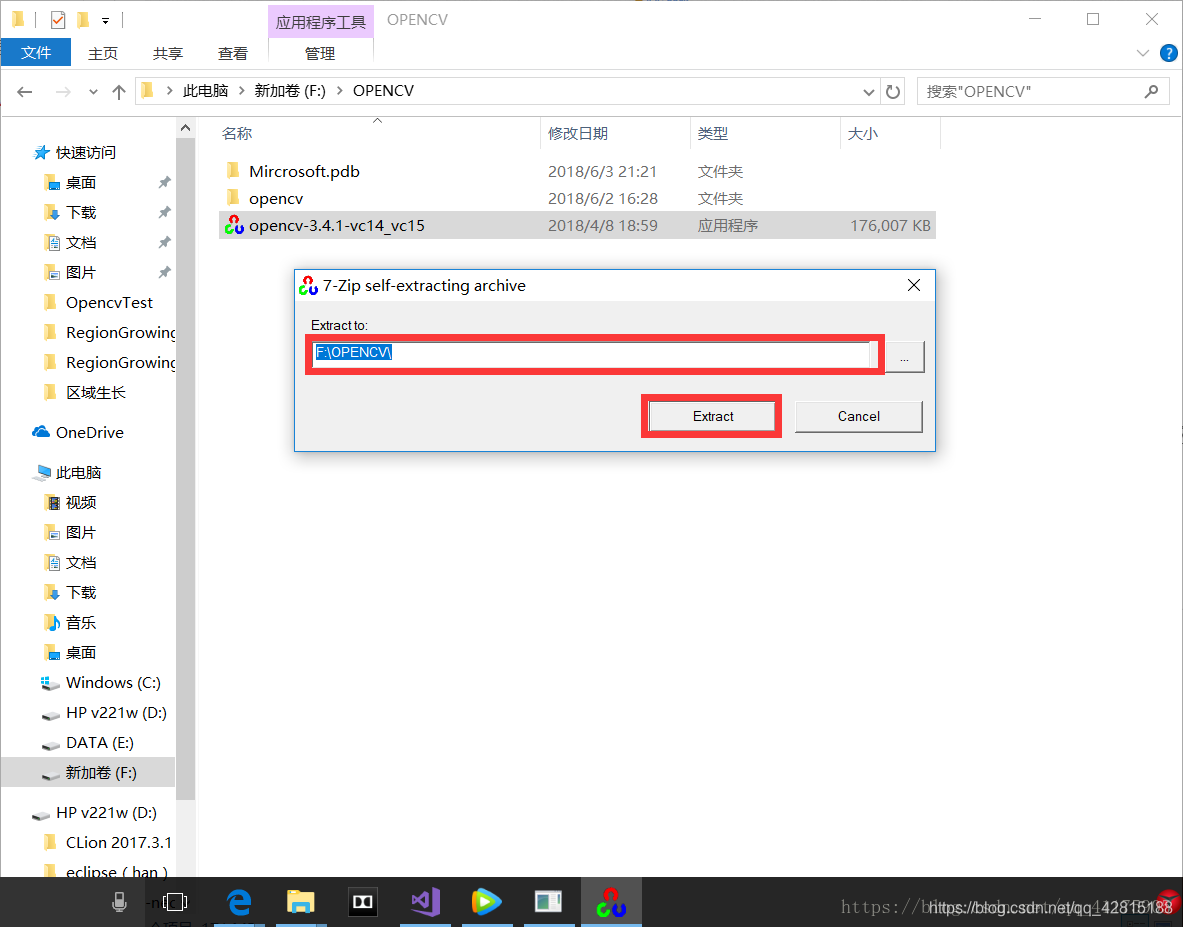Go forward with the forward arrow
The image size is (1183, 927).
tap(63, 91)
